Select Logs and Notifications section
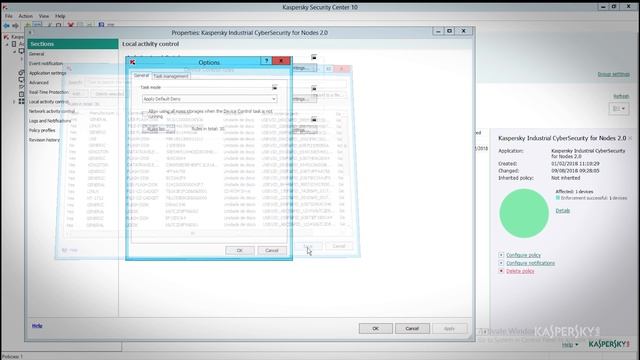The width and height of the screenshot is (640, 360). (50, 121)
